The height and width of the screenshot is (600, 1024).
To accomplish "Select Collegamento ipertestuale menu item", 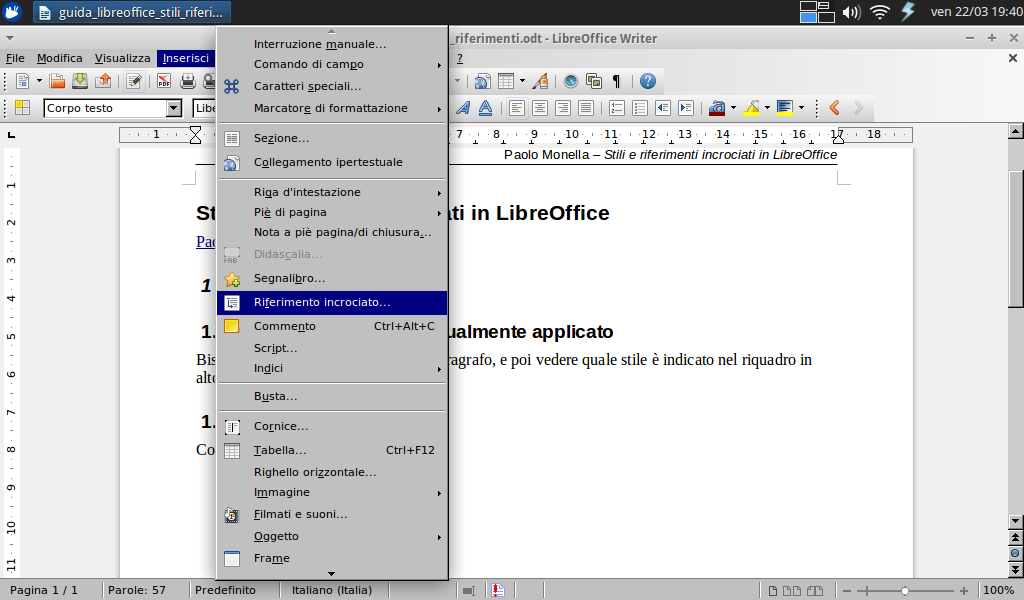I will click(332, 162).
